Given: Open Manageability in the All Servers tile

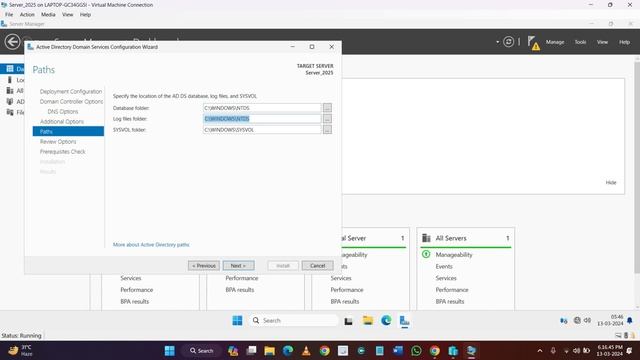Looking at the screenshot, I should (x=453, y=255).
